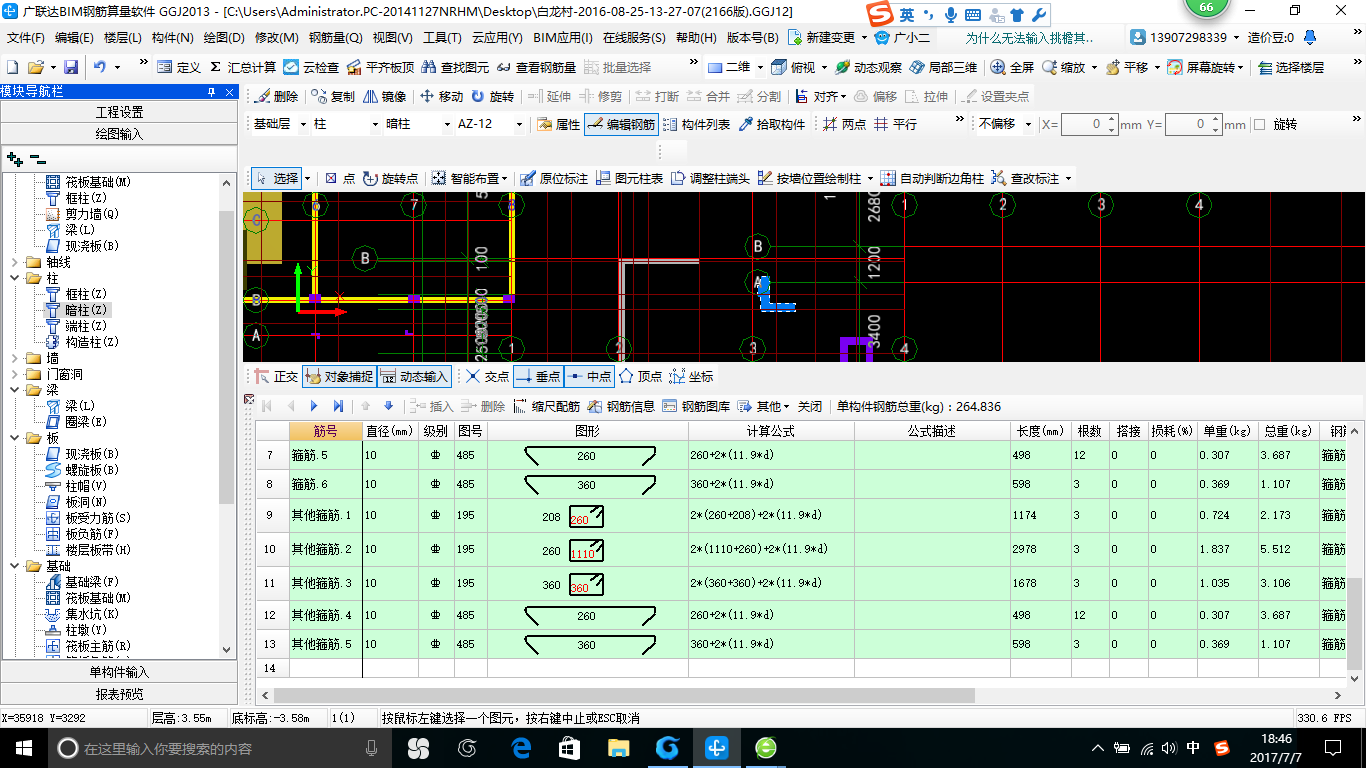
Task: Open Windows Start menu
Action: point(23,747)
